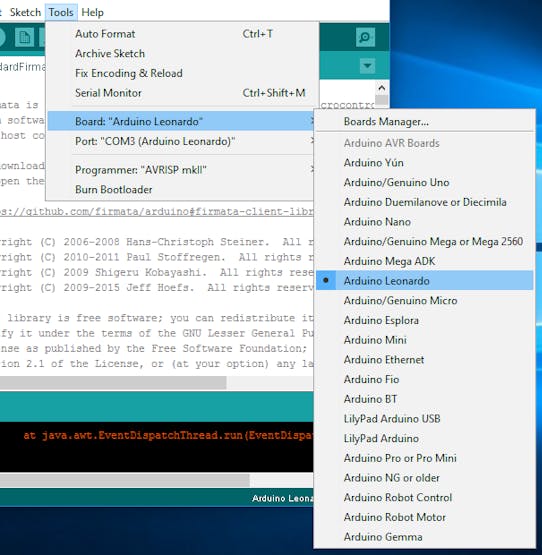This screenshot has width=542, height=555.
Task: Open the Help menu
Action: (x=92, y=12)
